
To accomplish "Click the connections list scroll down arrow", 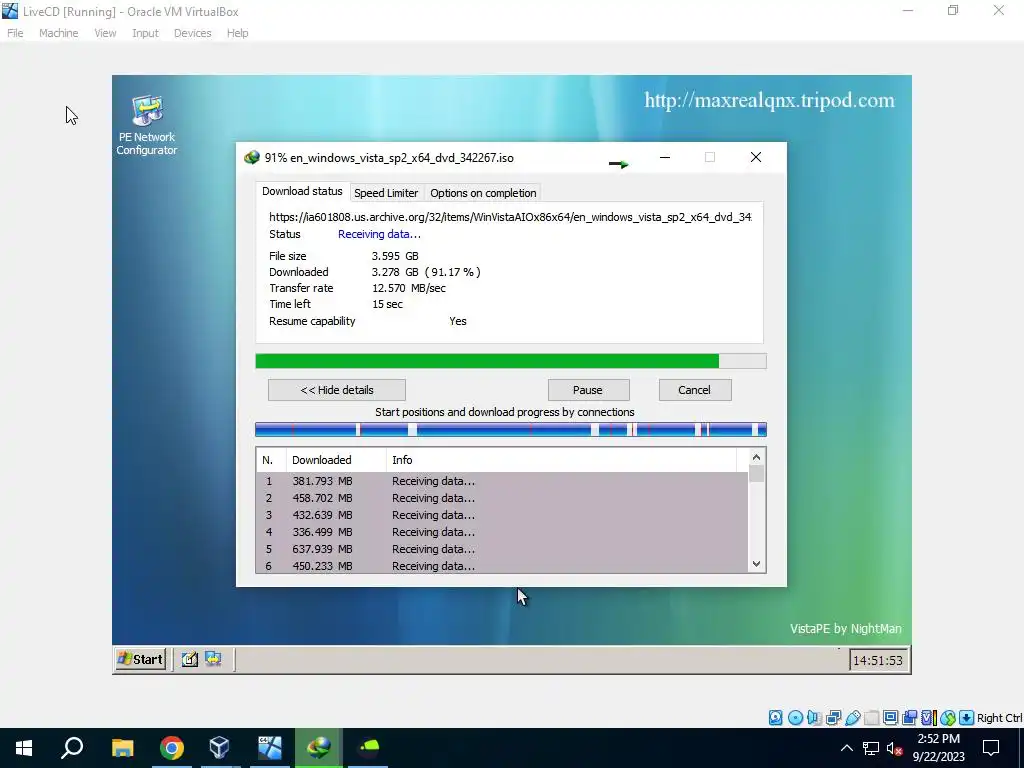I will 756,564.
